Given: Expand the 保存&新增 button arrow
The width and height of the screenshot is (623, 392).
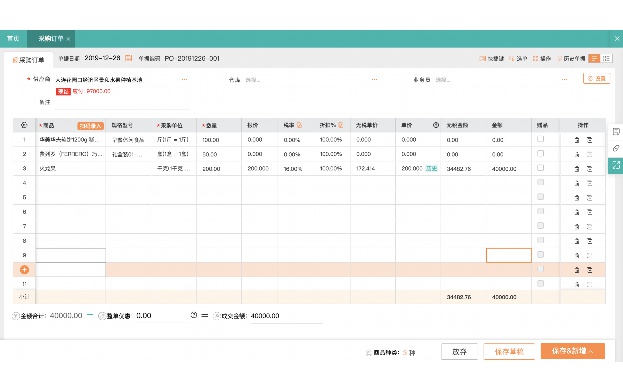Looking at the screenshot, I should point(591,351).
